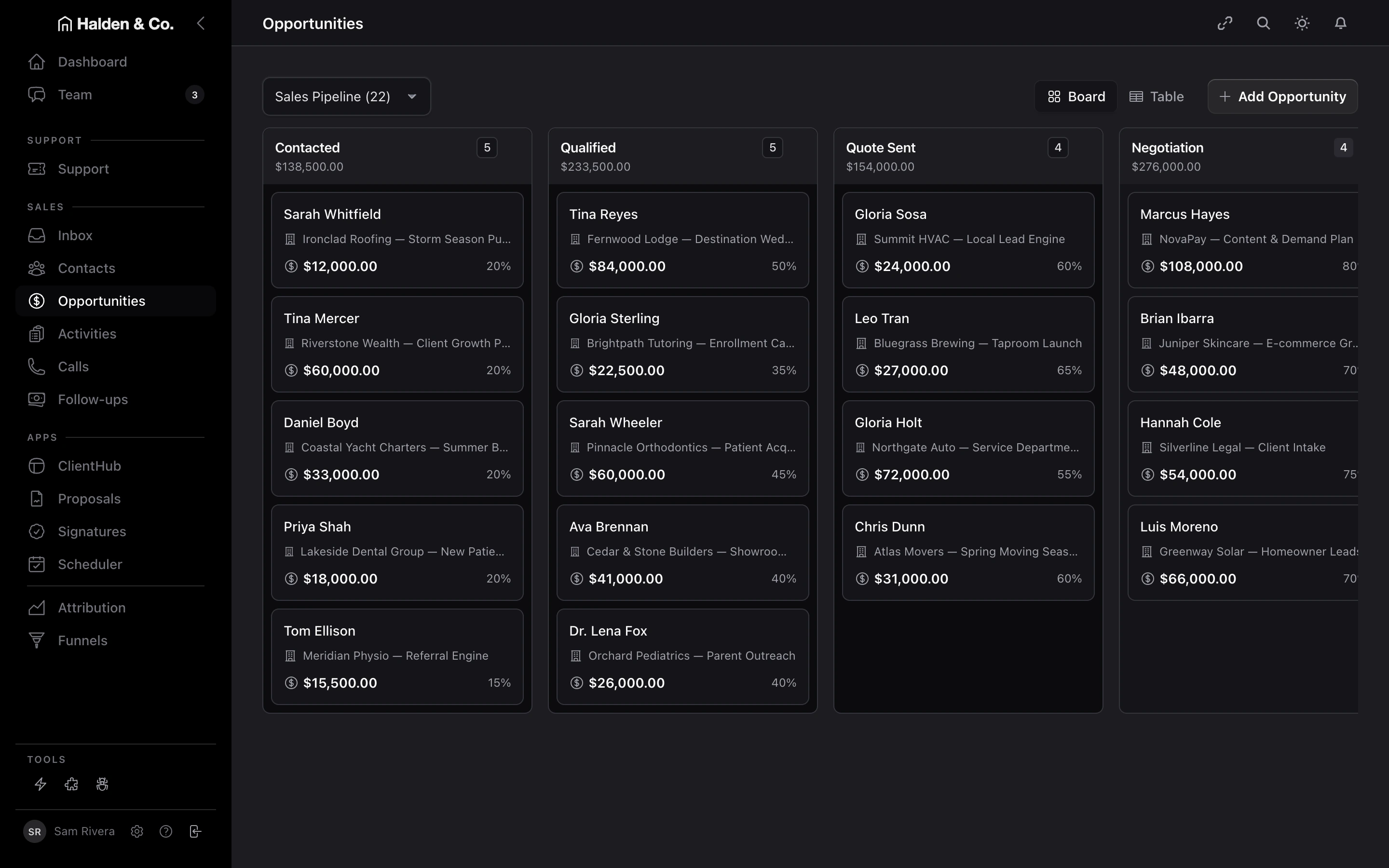
Task: Open Marcus Hayes opportunity card
Action: pos(1243,240)
